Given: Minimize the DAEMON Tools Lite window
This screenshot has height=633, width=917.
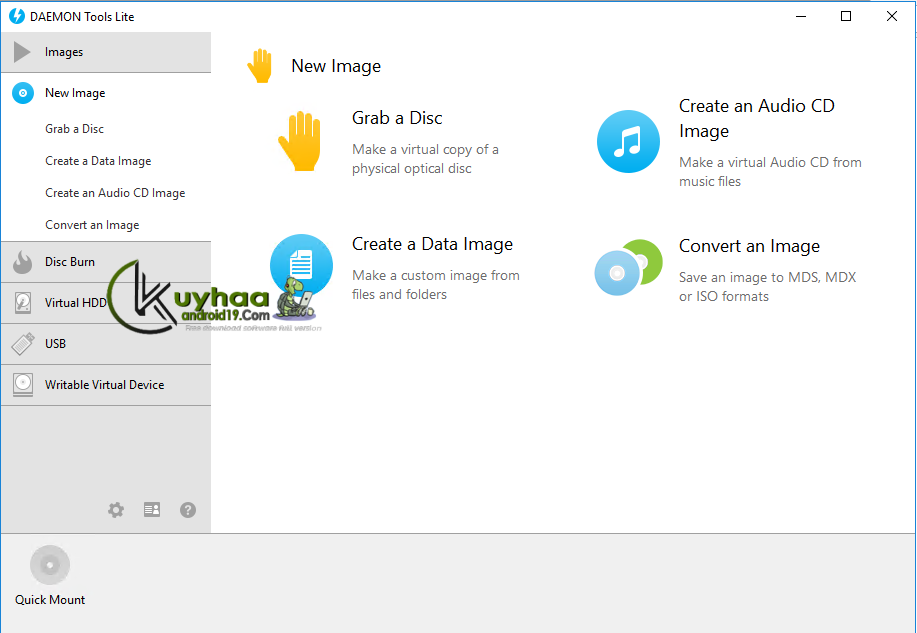Looking at the screenshot, I should (801, 16).
